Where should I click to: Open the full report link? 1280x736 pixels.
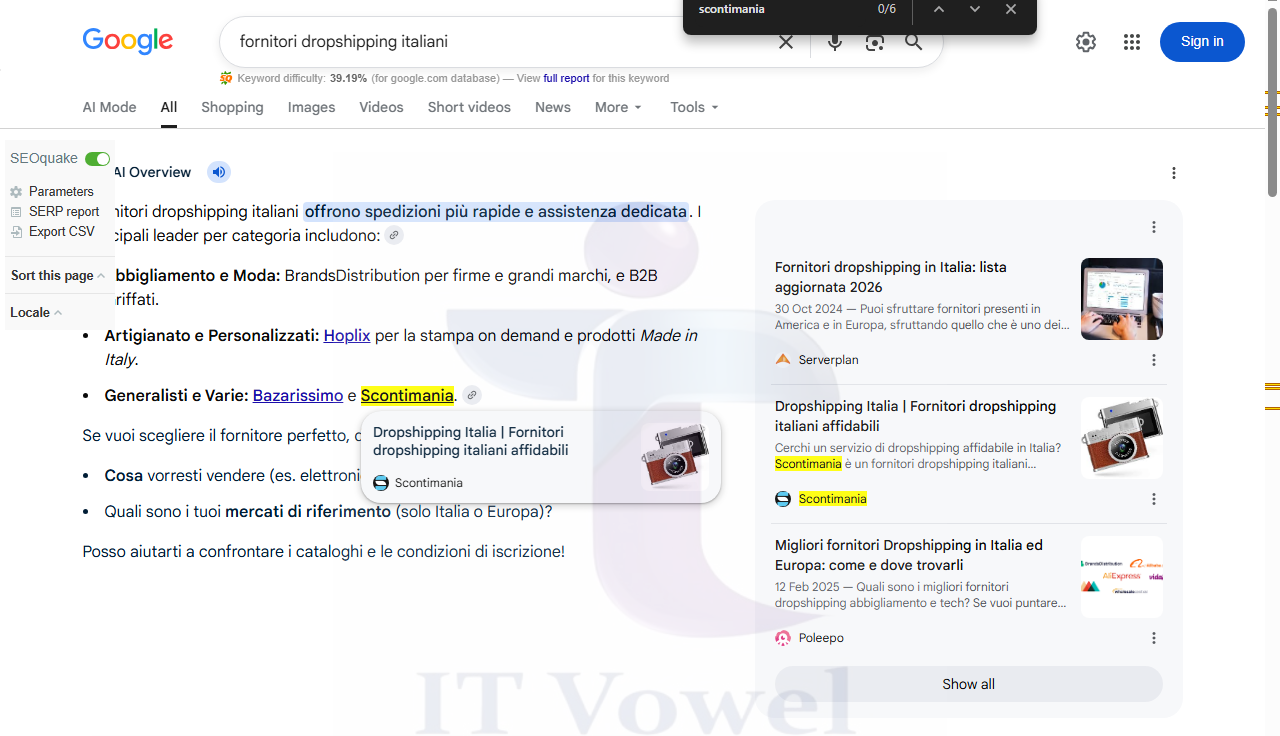566,78
